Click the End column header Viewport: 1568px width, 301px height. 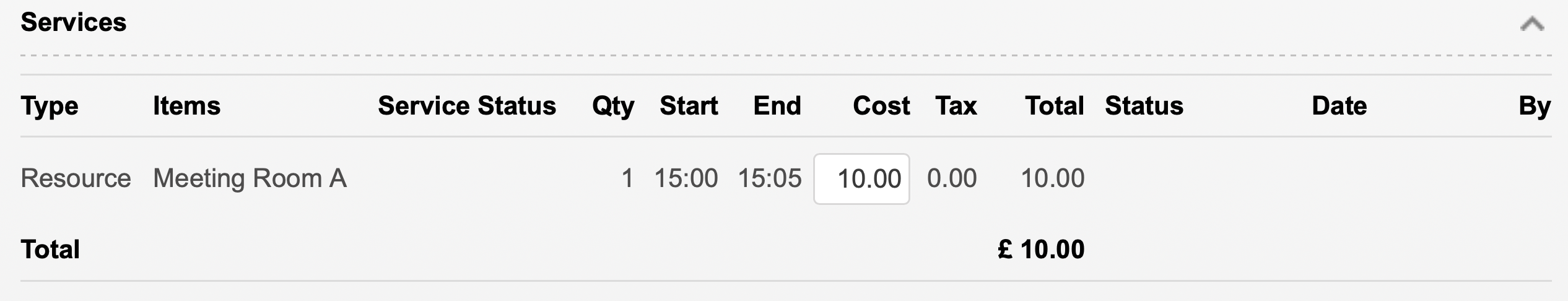click(x=777, y=106)
